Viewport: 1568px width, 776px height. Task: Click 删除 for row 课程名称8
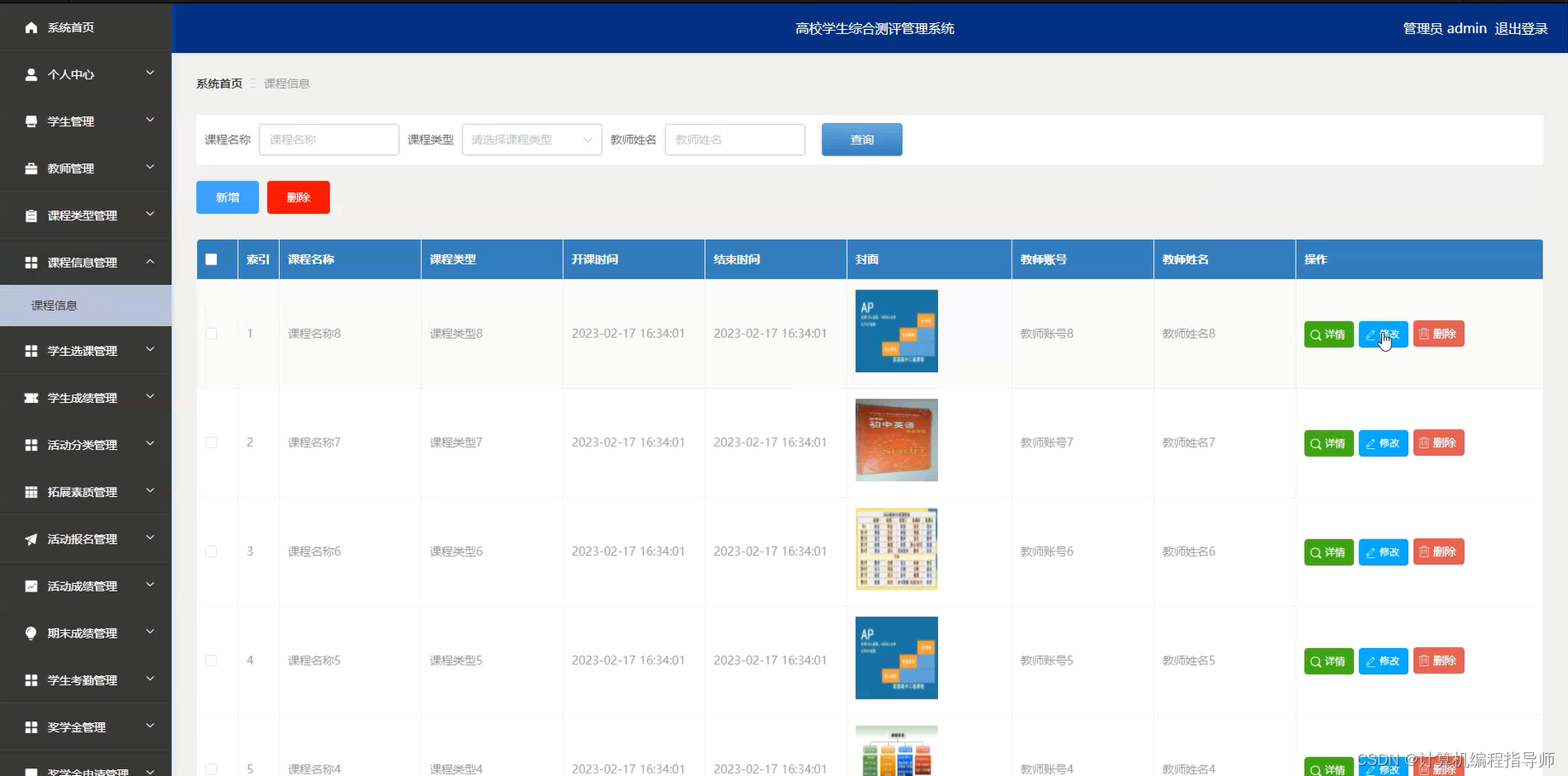pos(1438,334)
